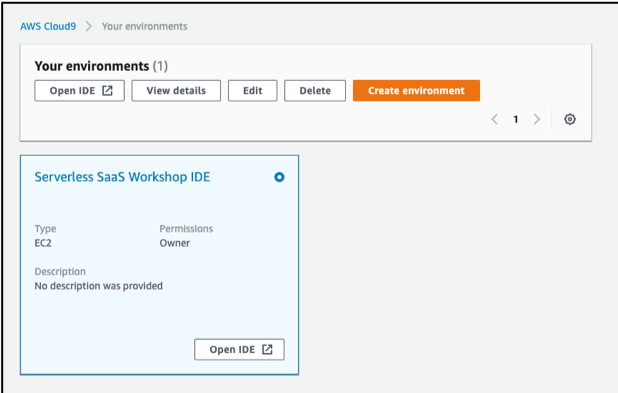Go to the previous page arrow
The image size is (618, 393).
[495, 119]
